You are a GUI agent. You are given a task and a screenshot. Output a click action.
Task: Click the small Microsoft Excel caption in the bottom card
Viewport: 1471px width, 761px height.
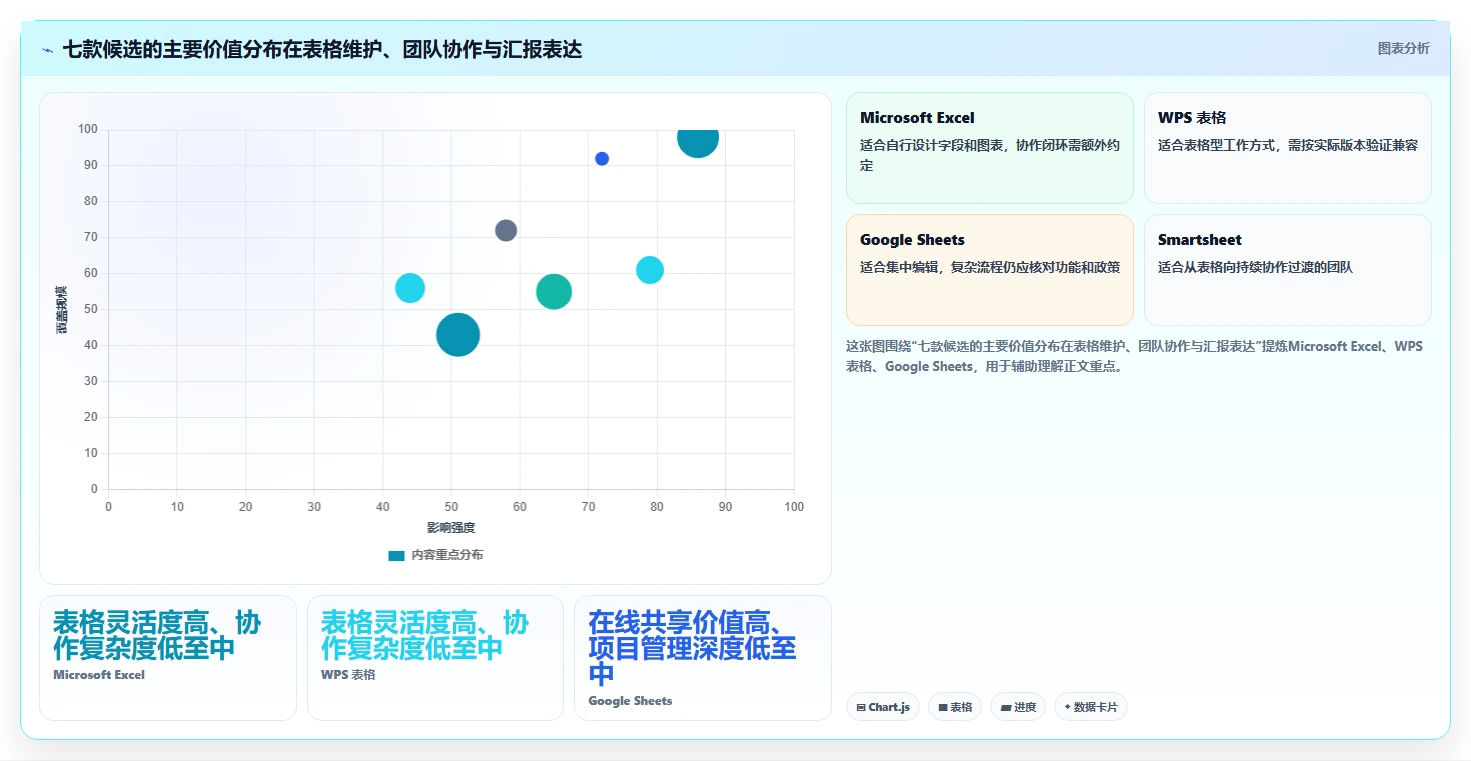[x=99, y=675]
